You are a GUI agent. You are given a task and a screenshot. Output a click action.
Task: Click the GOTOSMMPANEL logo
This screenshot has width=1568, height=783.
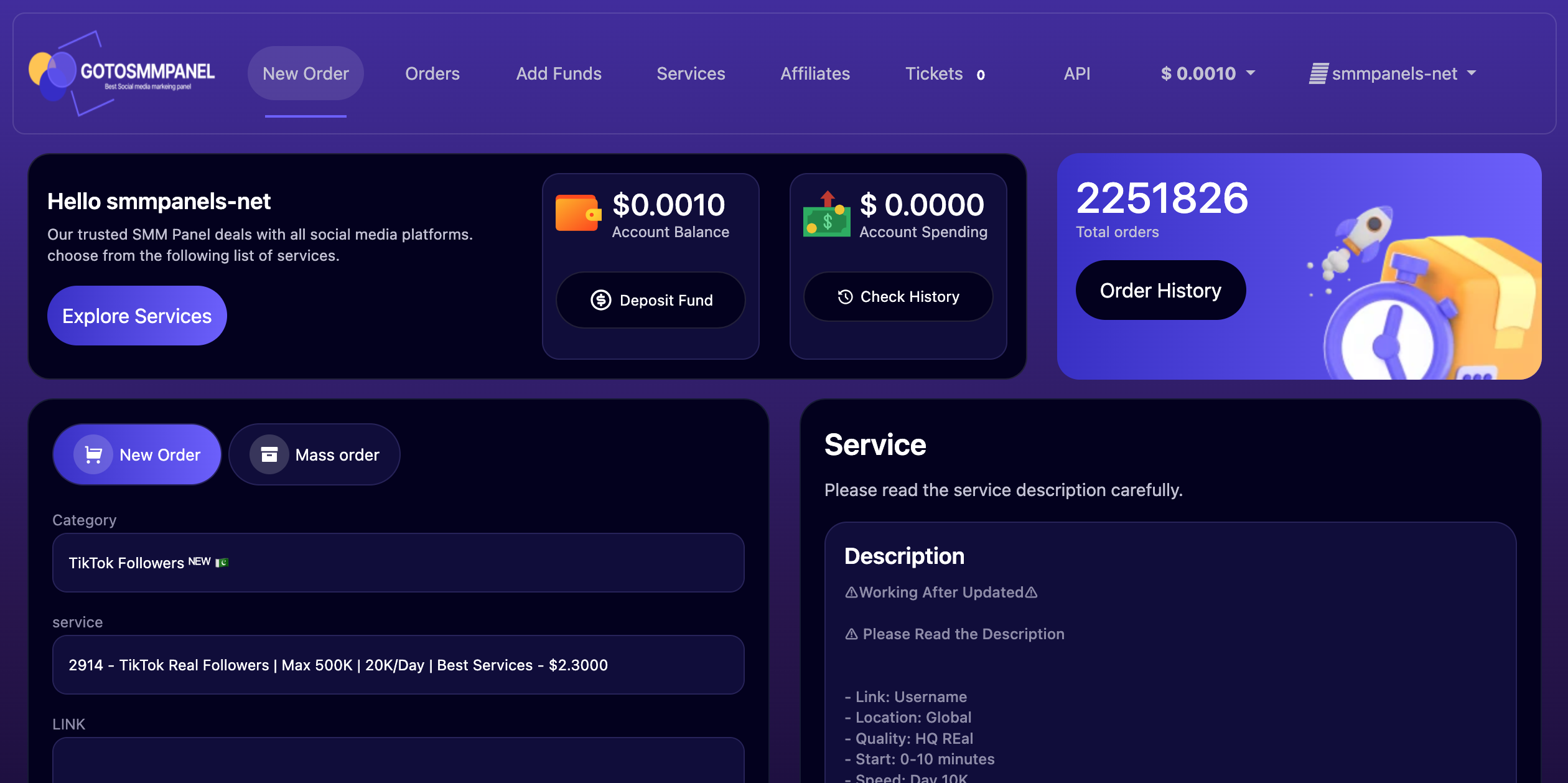pos(122,73)
